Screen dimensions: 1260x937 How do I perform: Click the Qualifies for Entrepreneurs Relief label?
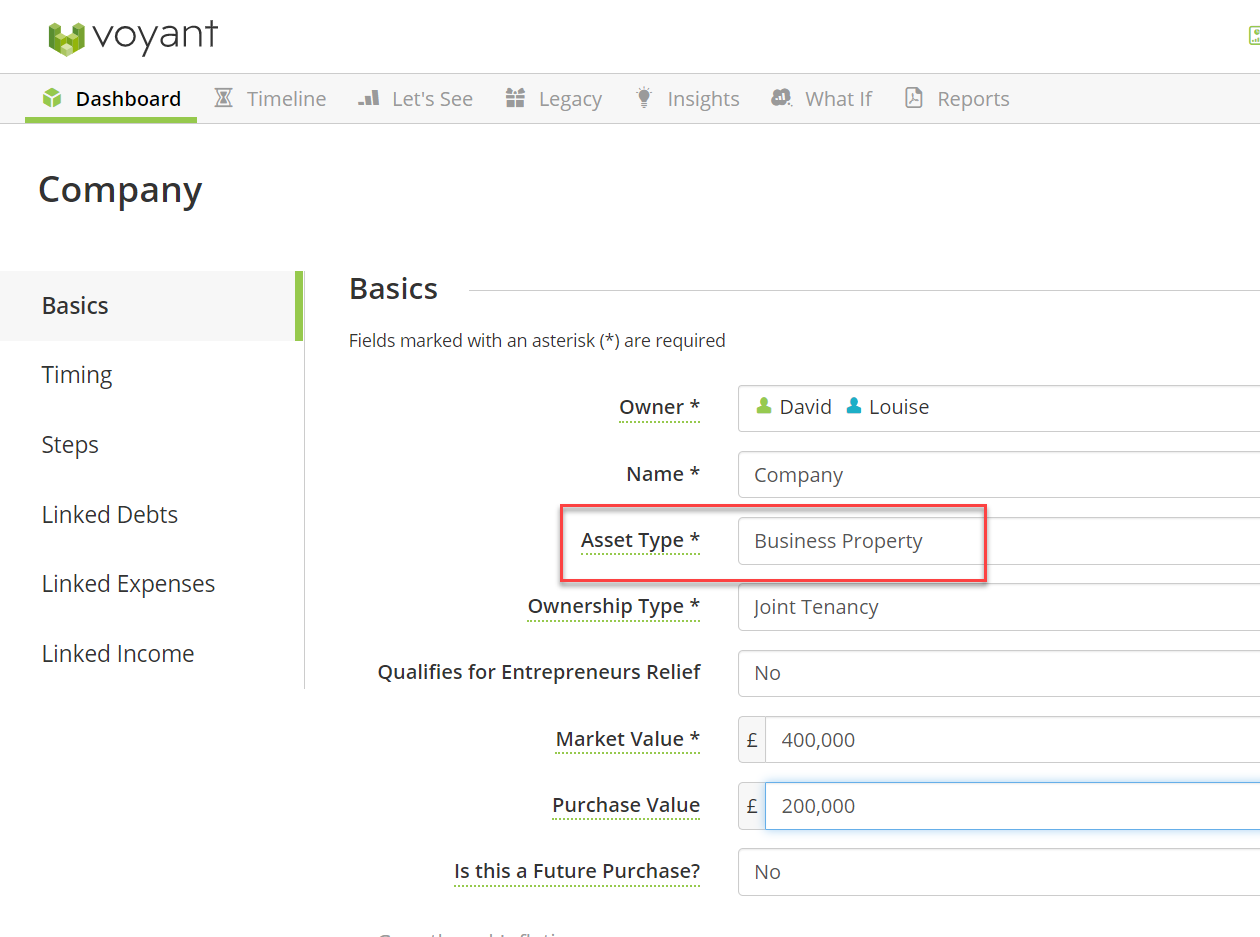pyautogui.click(x=539, y=673)
